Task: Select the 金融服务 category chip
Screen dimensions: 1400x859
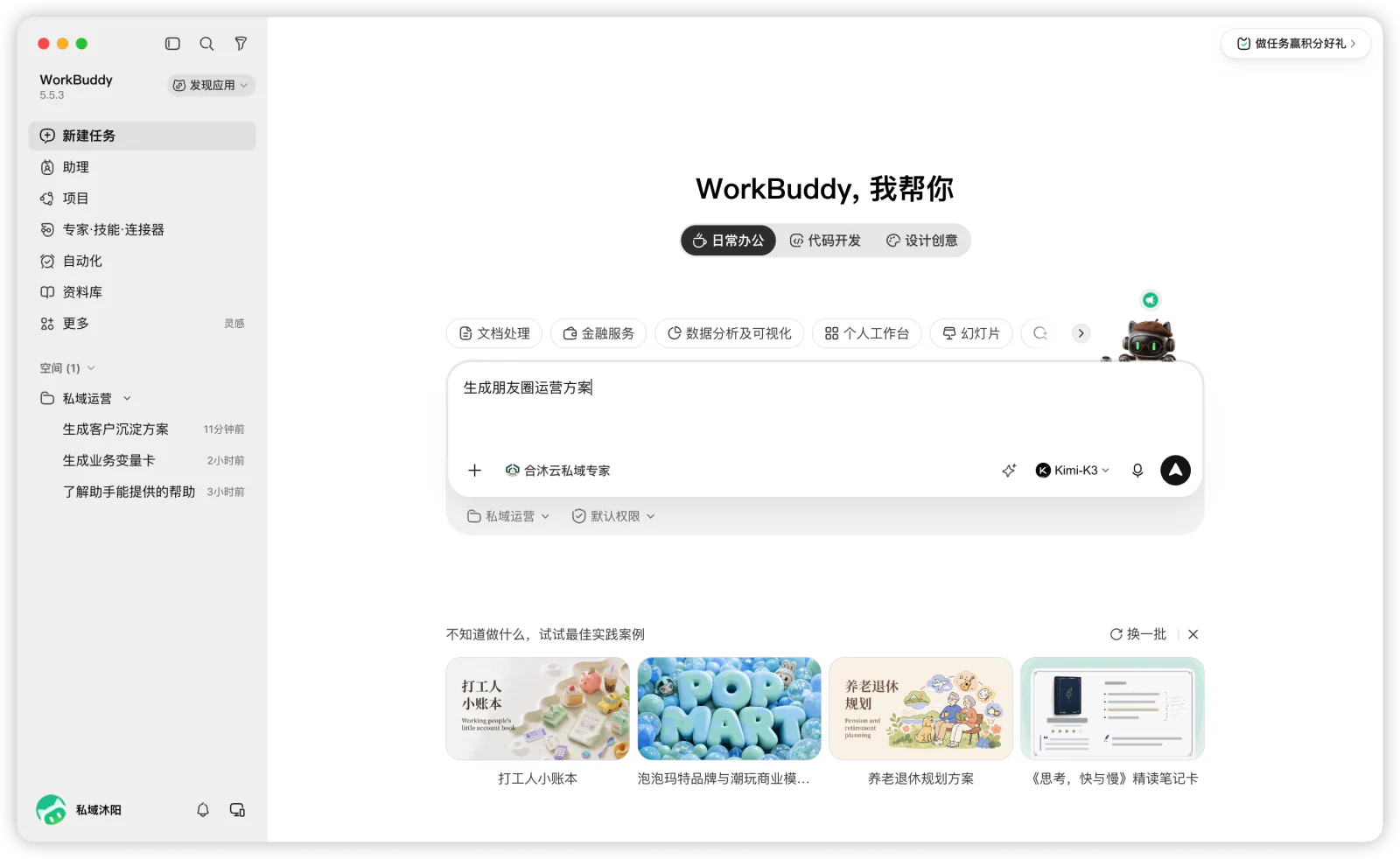Action: point(598,333)
